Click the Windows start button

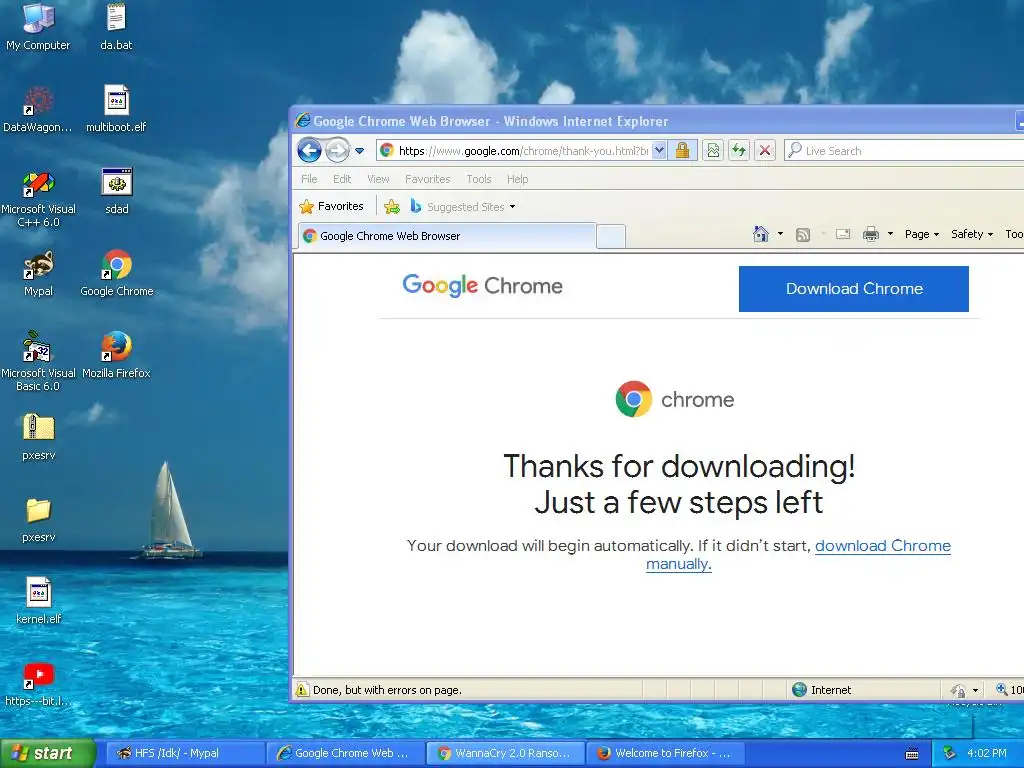pyautogui.click(x=48, y=753)
